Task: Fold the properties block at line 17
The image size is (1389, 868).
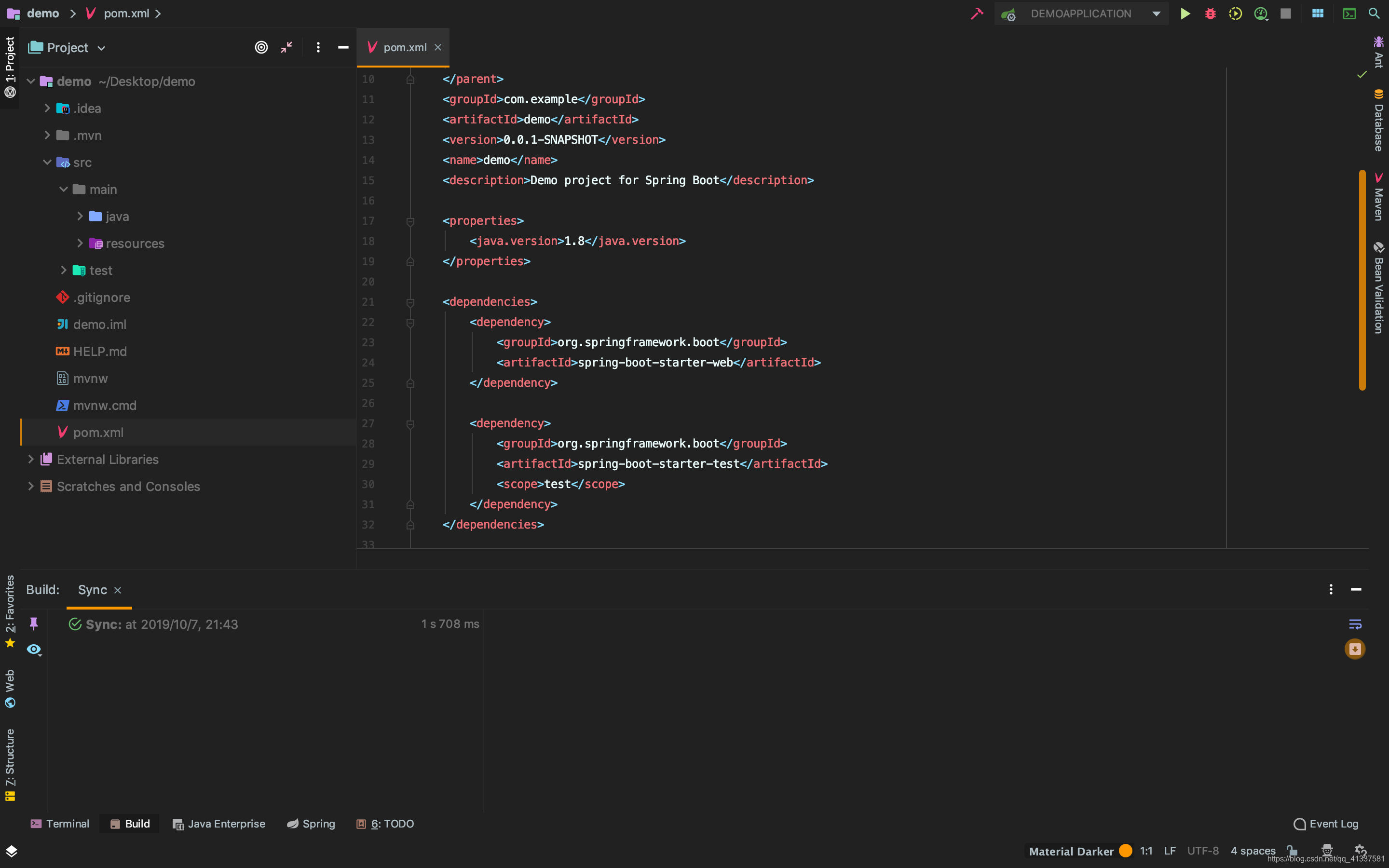Action: pyautogui.click(x=410, y=222)
